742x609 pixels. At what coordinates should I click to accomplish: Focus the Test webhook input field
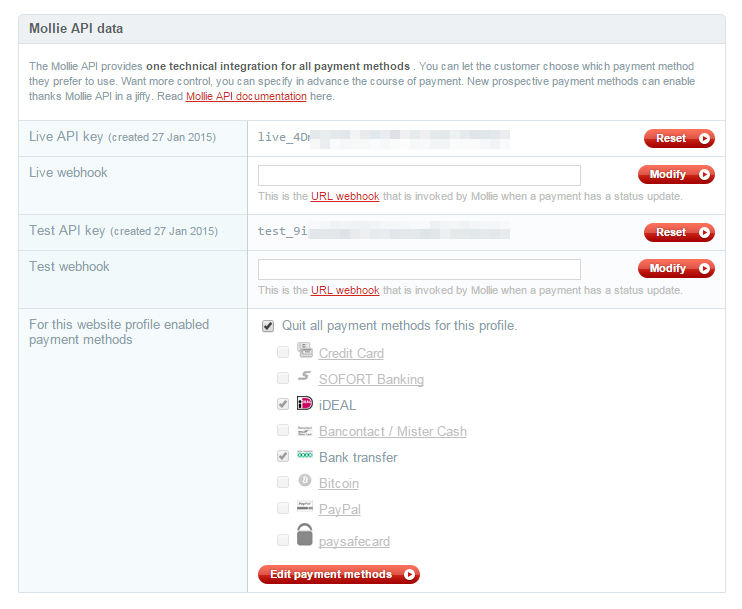click(419, 269)
